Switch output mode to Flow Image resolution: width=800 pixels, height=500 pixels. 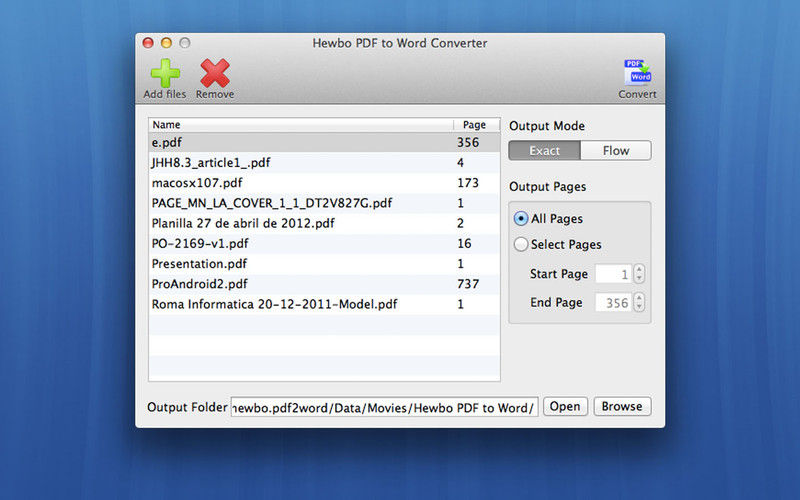click(616, 151)
